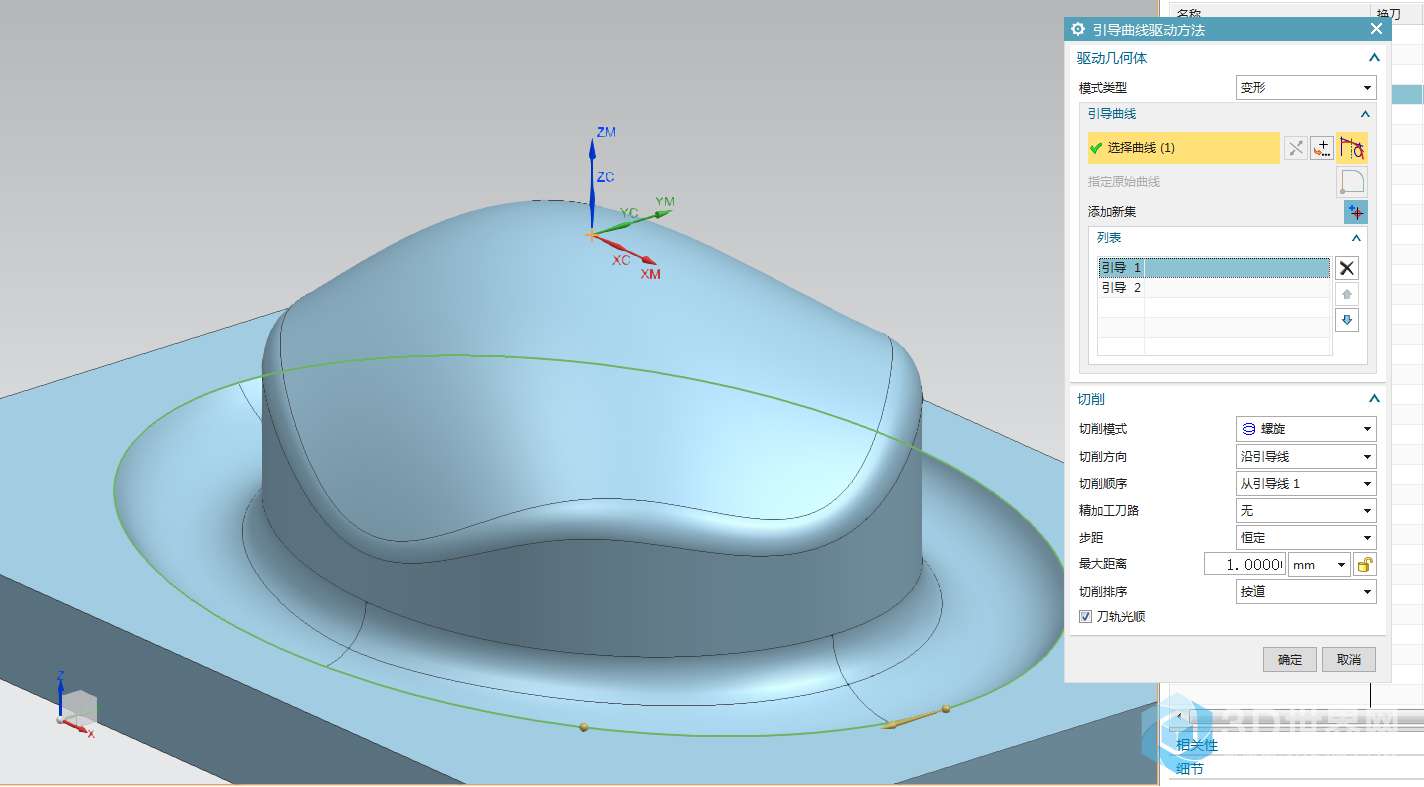
Task: Click 细节 in the background panel
Action: 1190,769
